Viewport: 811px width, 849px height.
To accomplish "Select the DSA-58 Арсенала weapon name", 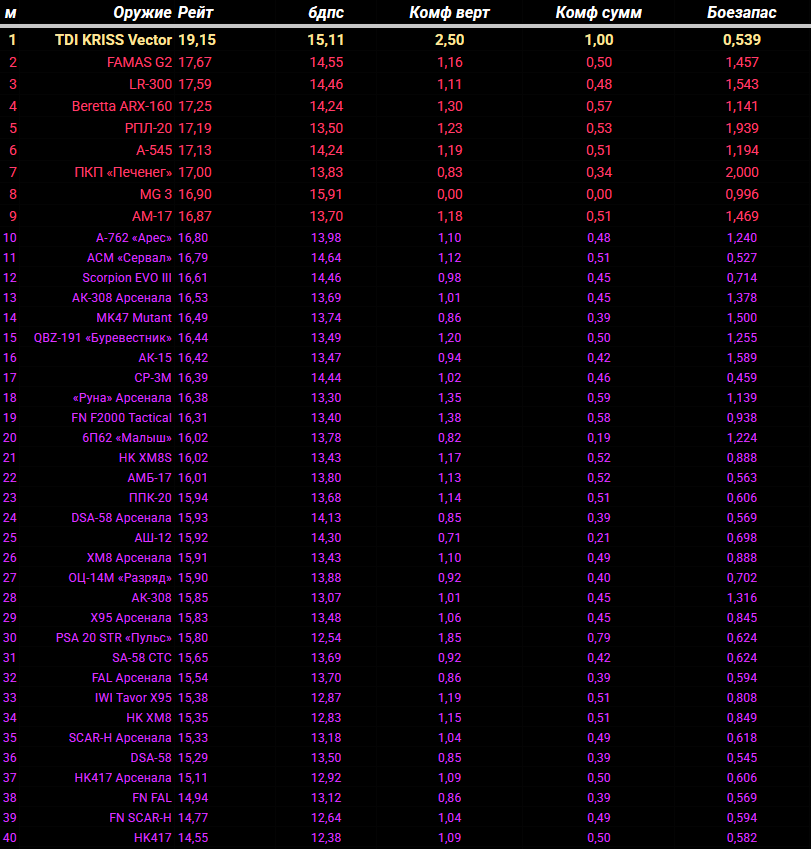I will (x=121, y=518).
